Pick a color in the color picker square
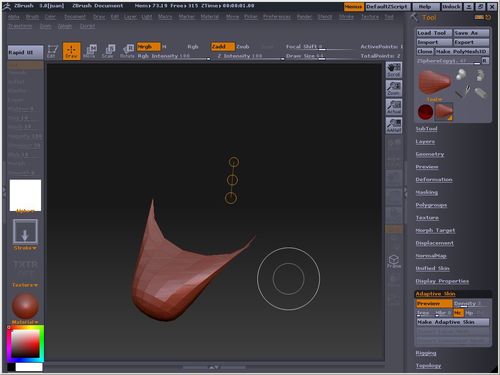 (x=25, y=343)
